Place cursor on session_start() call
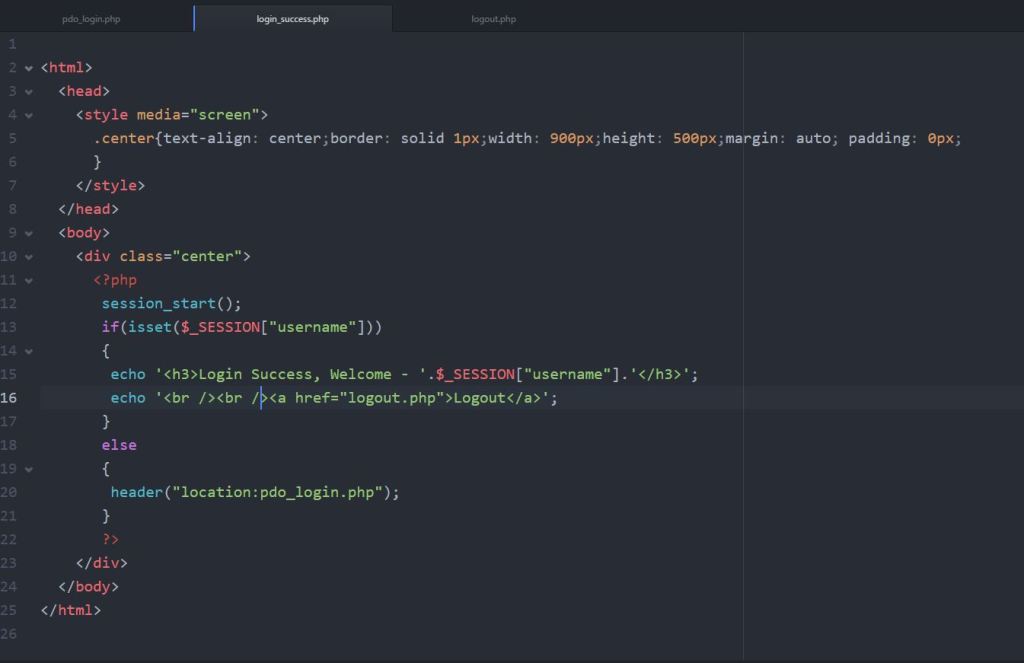The height and width of the screenshot is (663, 1024). point(171,304)
